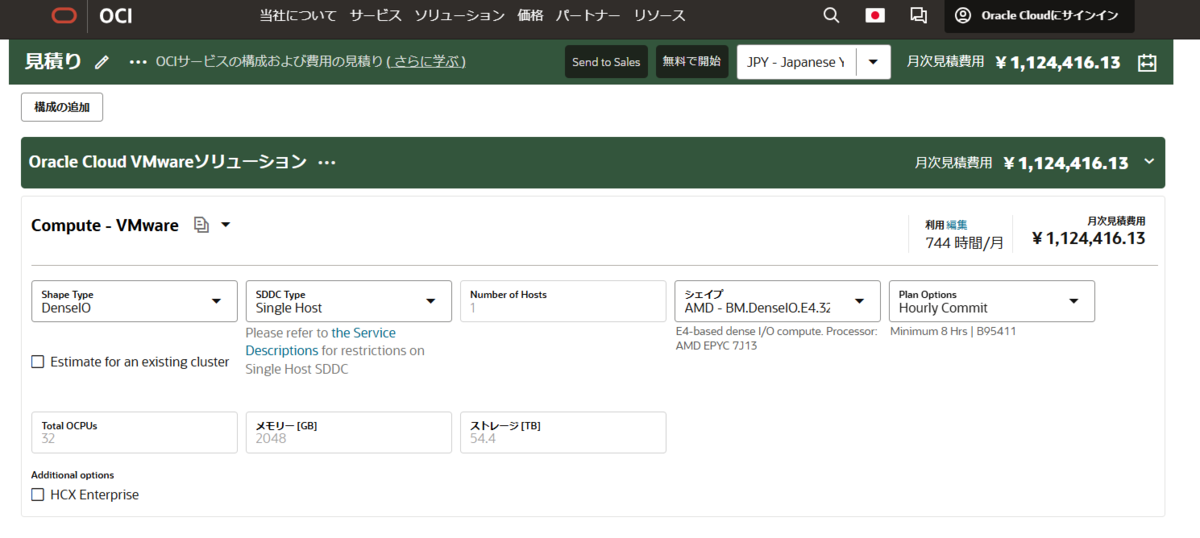Open the リソース menu
1200x538 pixels.
659,15
